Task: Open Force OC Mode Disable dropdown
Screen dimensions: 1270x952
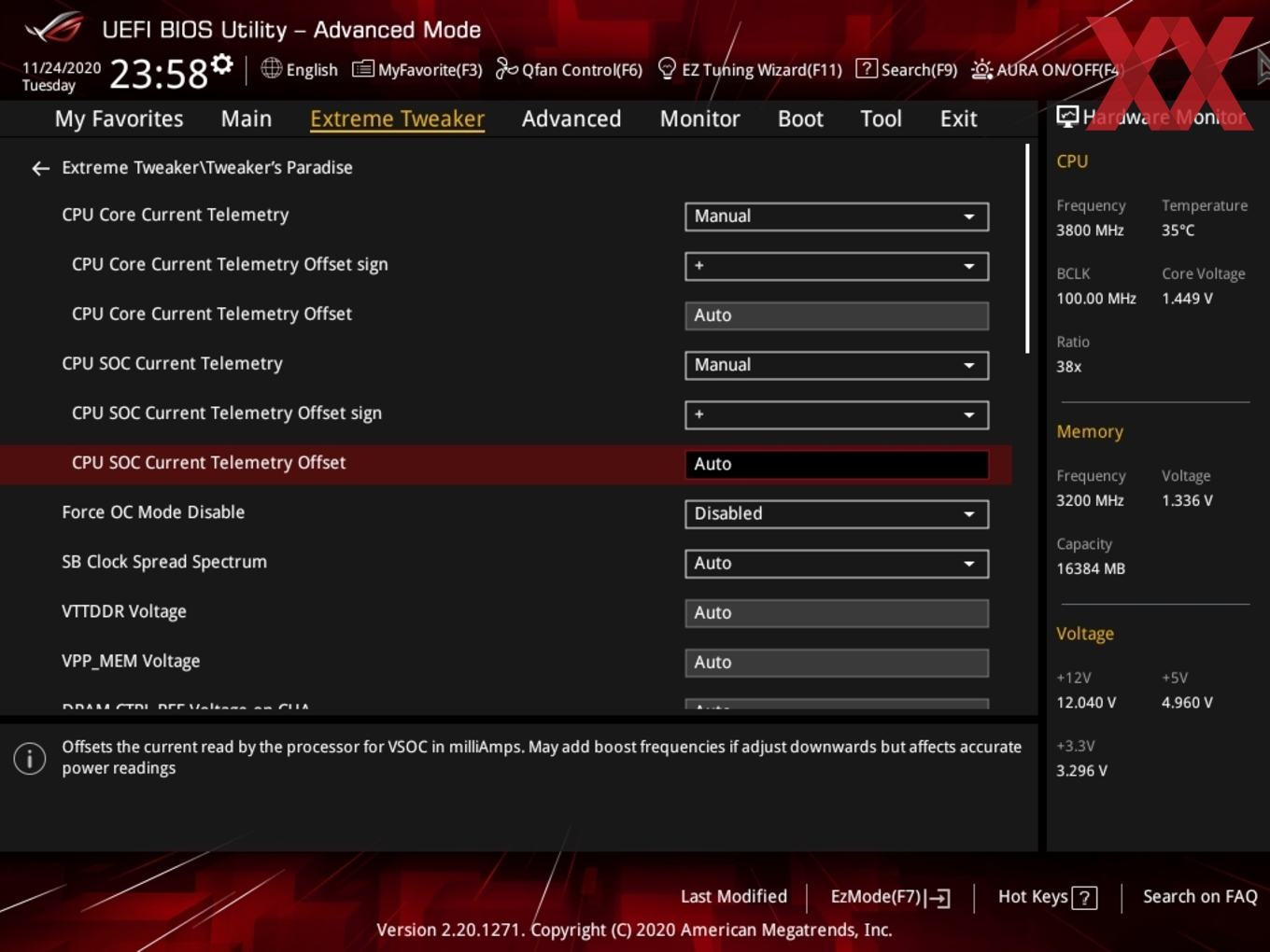Action: click(x=837, y=513)
